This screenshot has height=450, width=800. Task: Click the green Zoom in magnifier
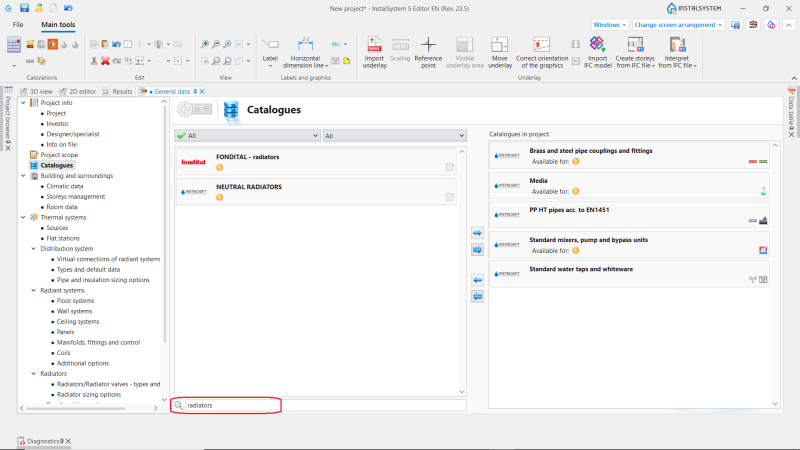point(205,44)
